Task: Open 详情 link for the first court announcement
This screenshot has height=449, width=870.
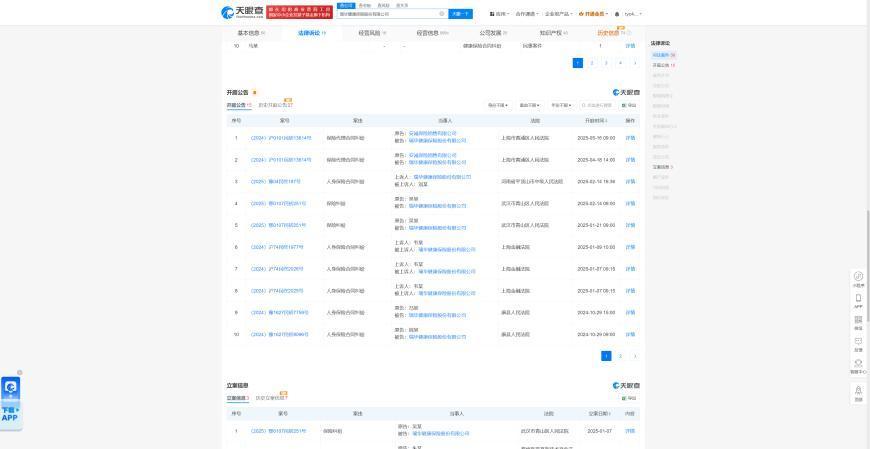Action: 630,138
